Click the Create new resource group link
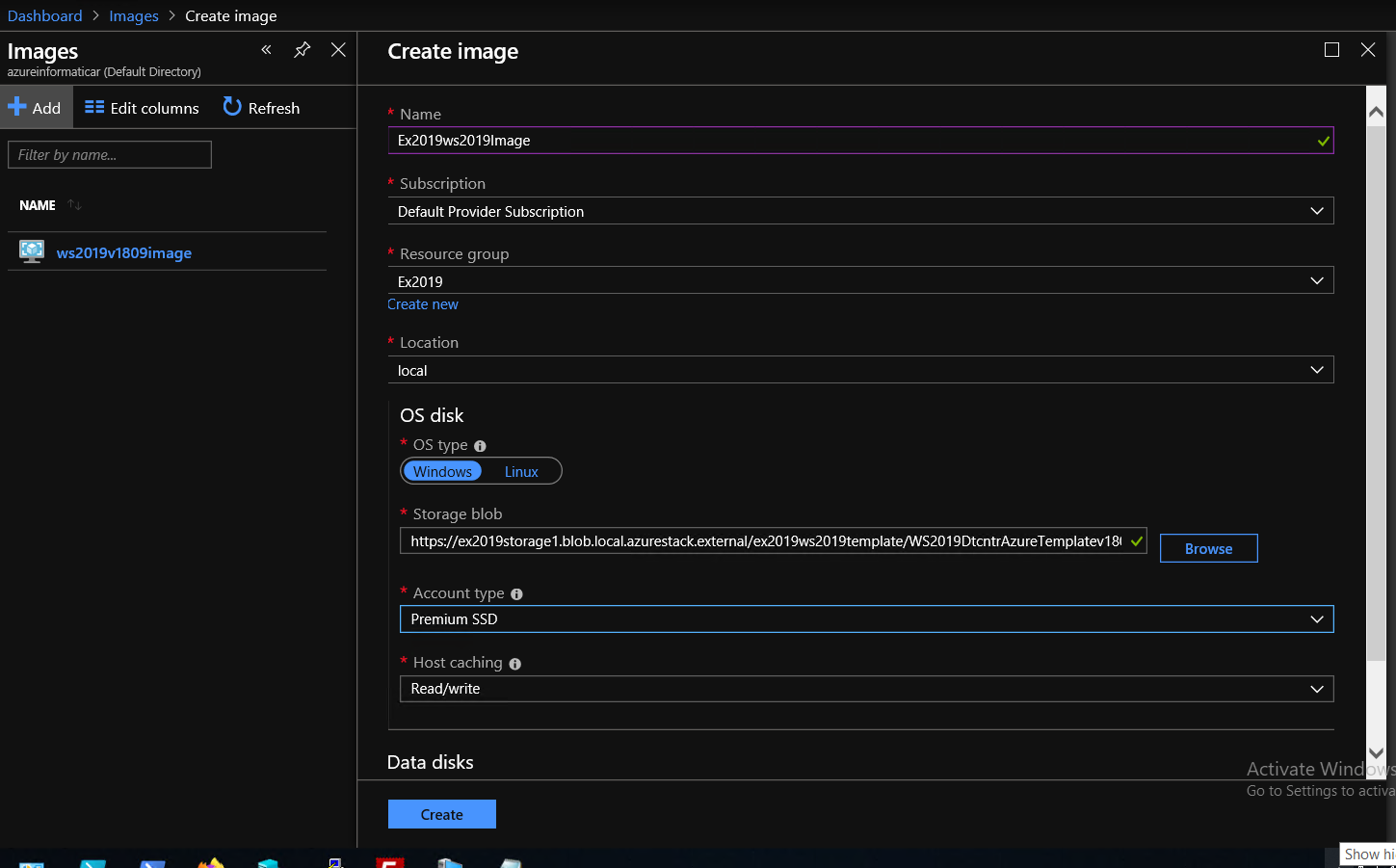The image size is (1396, 868). [423, 304]
